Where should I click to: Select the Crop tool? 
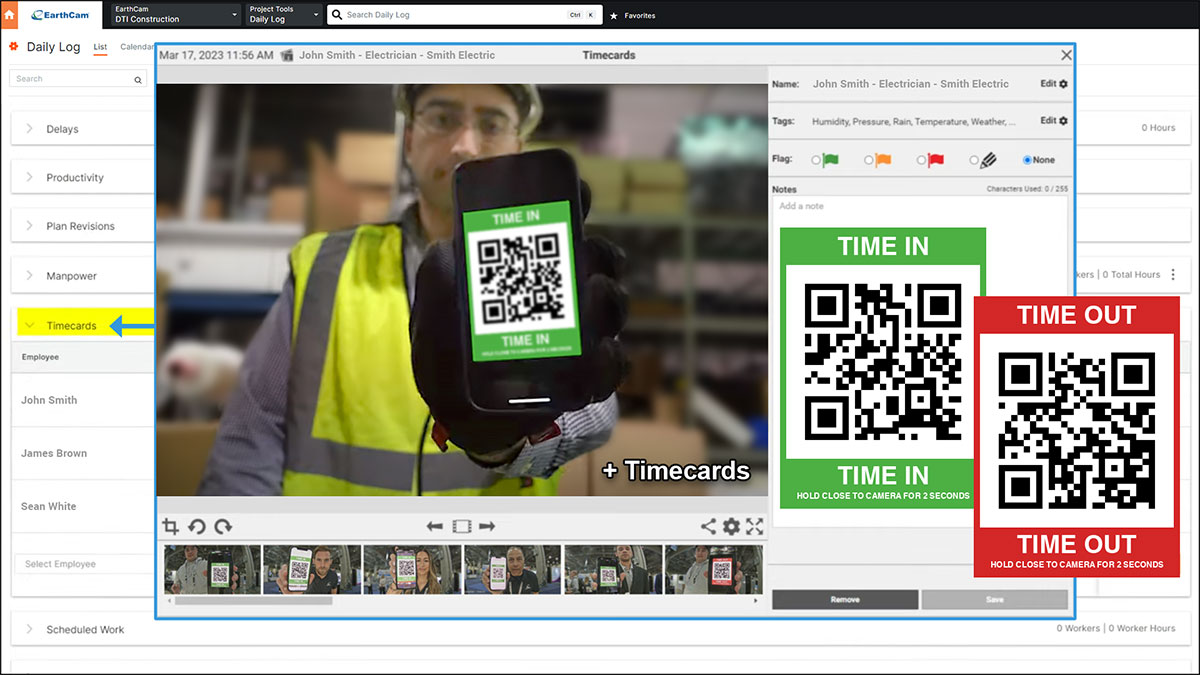(170, 526)
